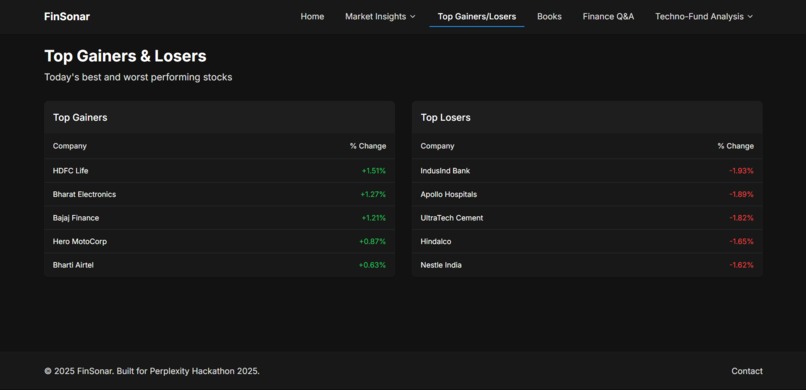Click the -1.93% value
806x390 pixels.
coord(741,171)
